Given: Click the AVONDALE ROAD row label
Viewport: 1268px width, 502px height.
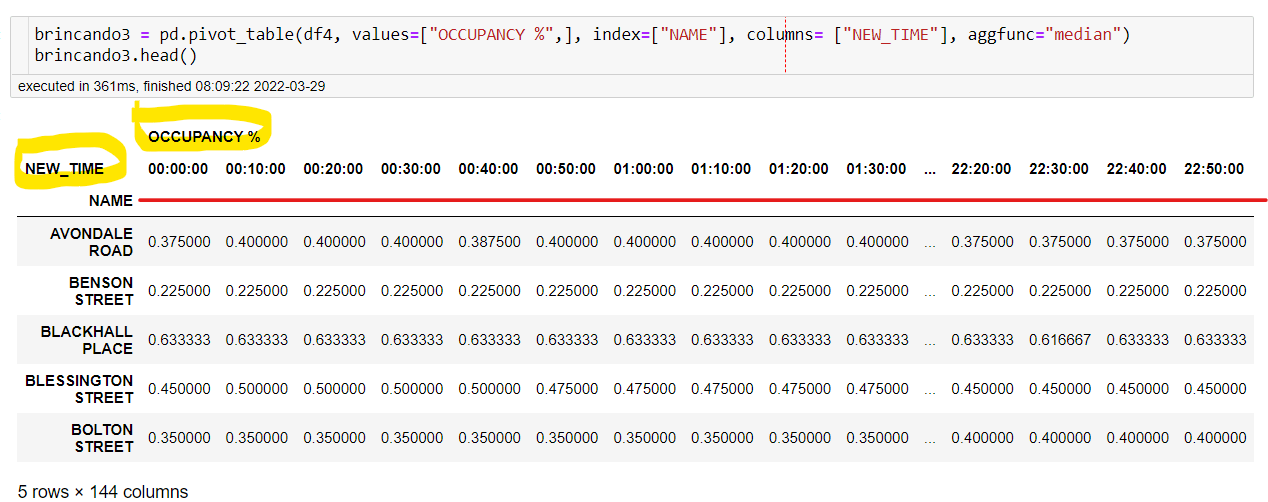Looking at the screenshot, I should coord(91,242).
